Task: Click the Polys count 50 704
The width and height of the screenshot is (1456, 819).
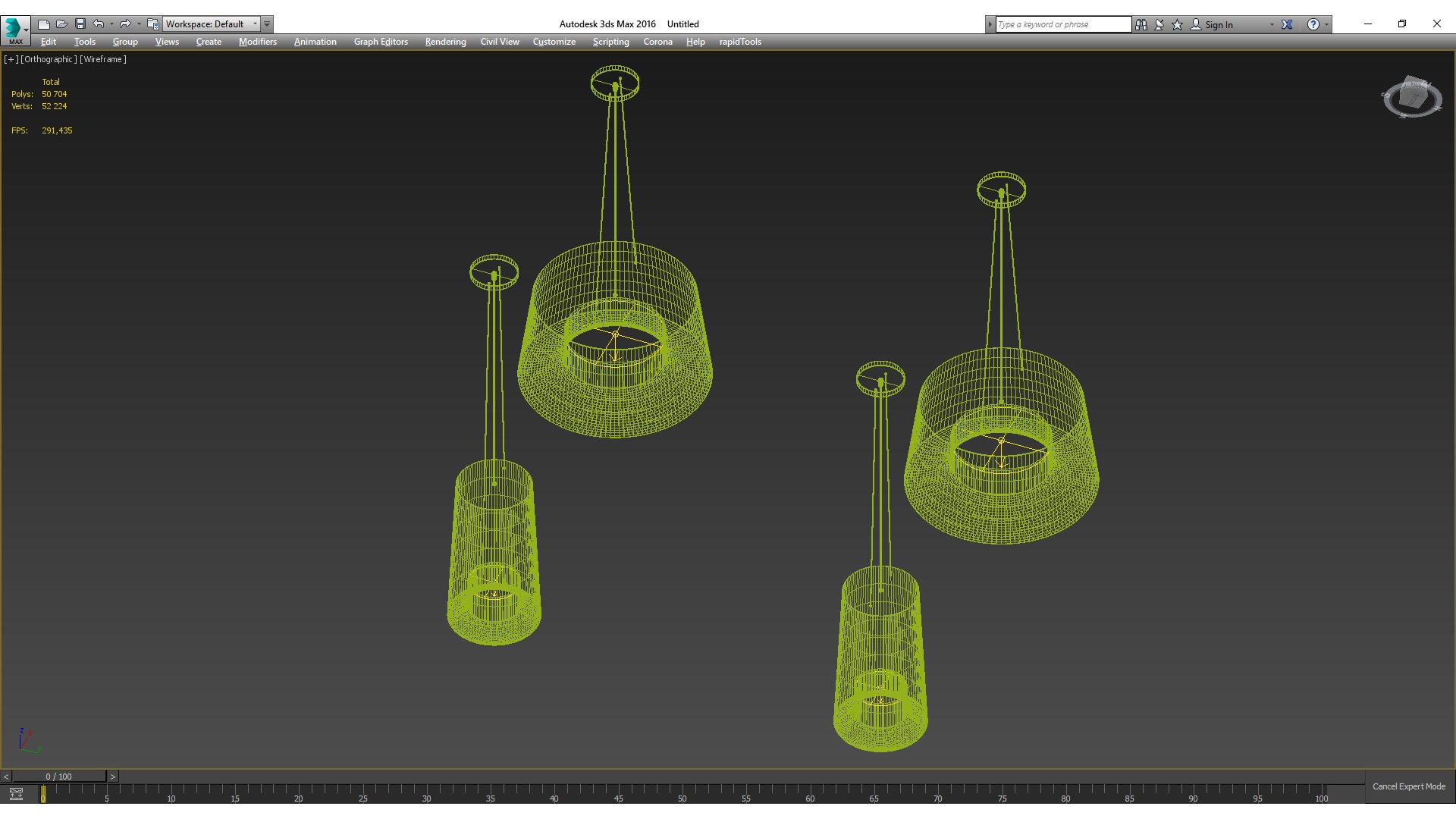Action: (54, 94)
